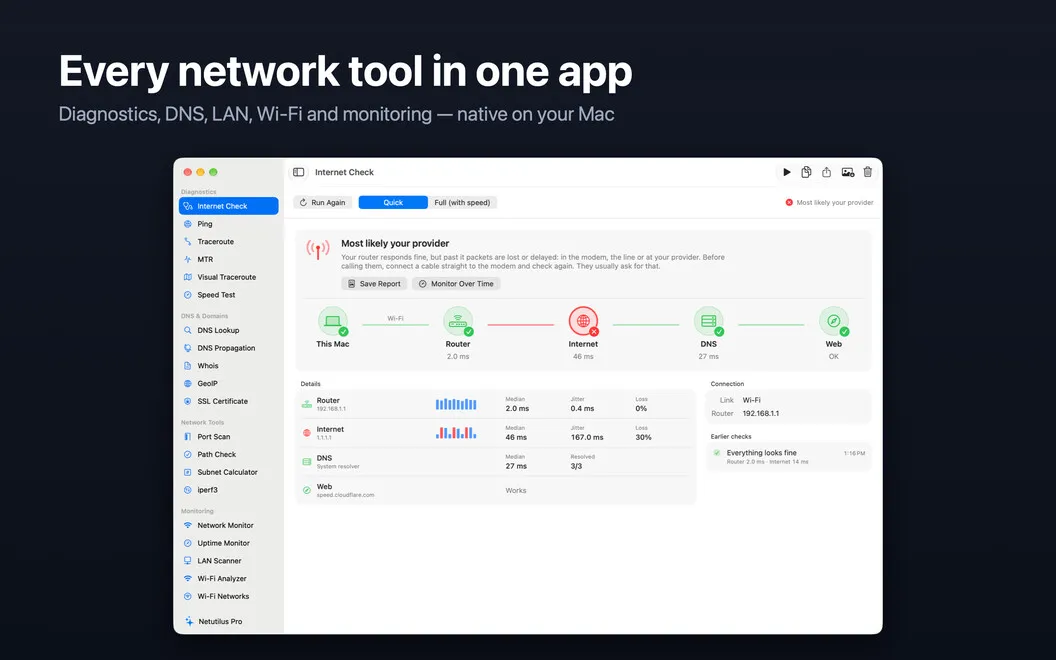Click the This Mac laptop icon
Screen dimensions: 1056x660
[333, 321]
